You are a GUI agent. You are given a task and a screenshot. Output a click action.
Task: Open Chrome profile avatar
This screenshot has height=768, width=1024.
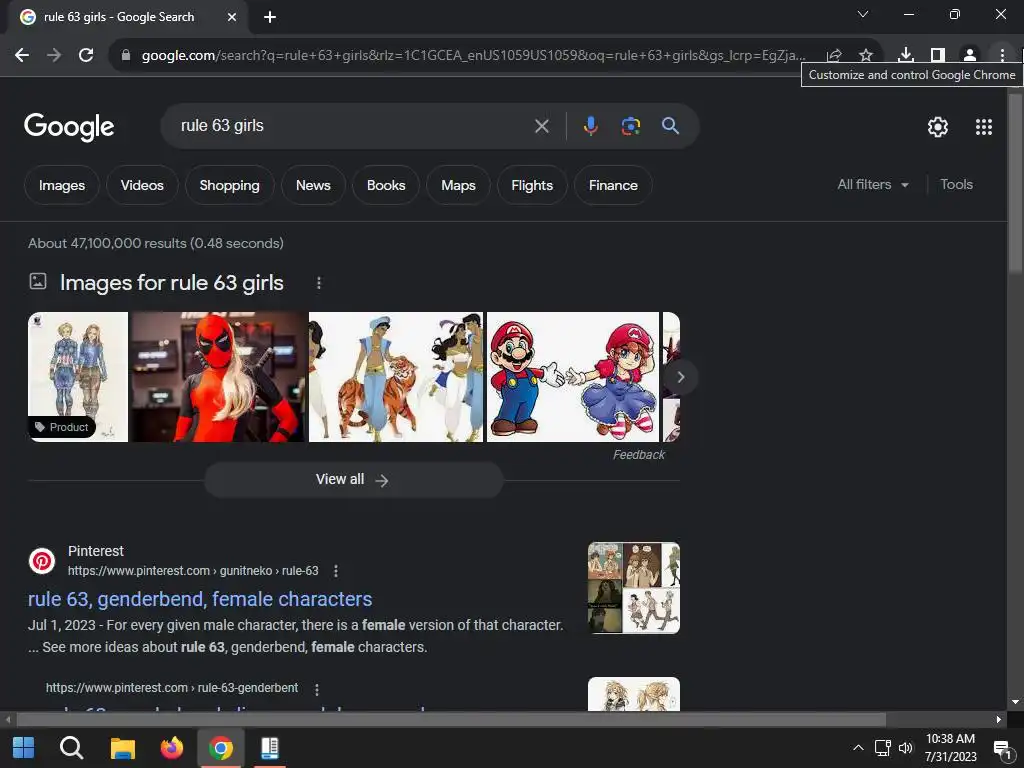click(970, 55)
